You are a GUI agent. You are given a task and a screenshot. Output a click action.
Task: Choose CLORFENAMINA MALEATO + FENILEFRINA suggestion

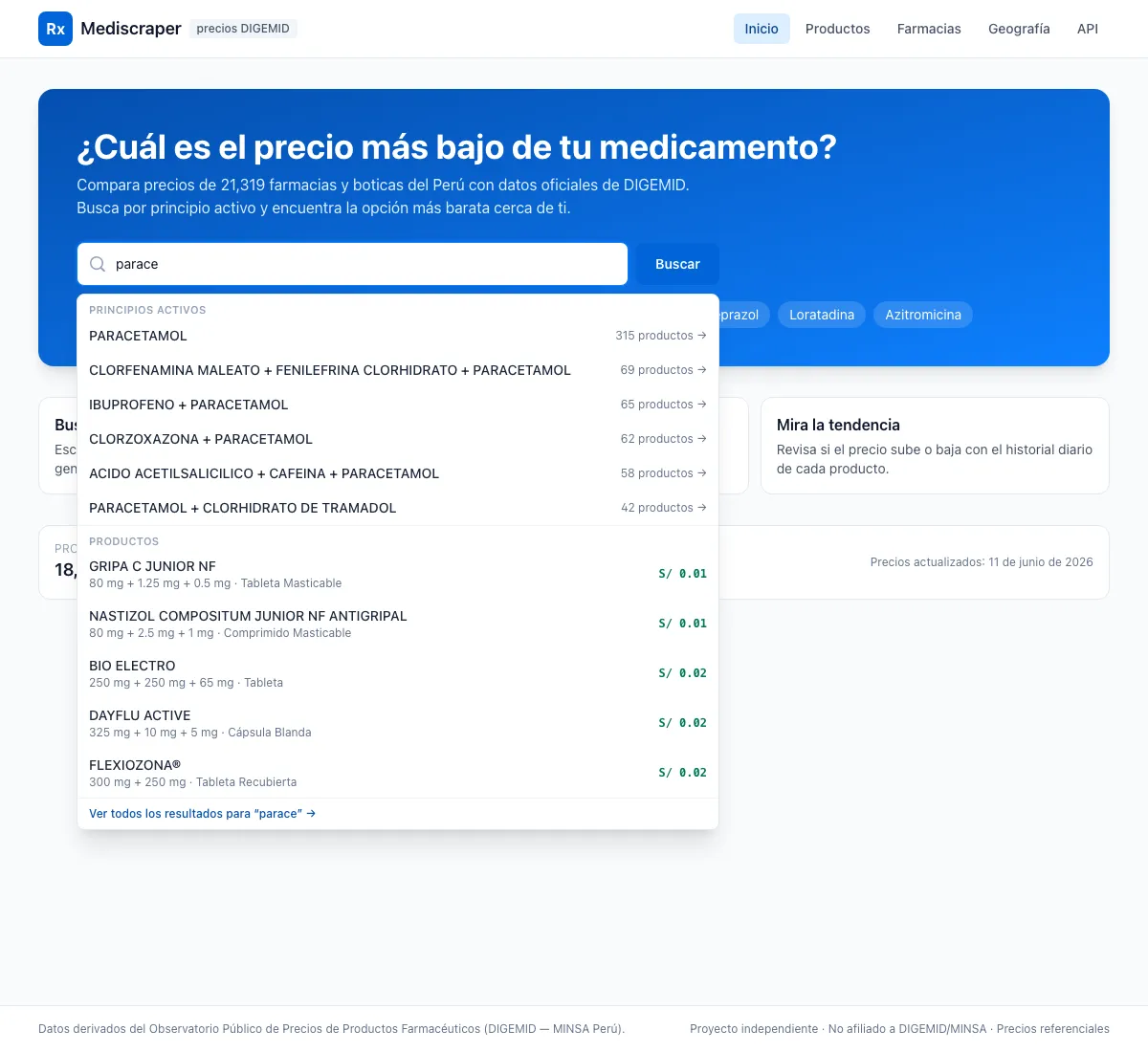[x=398, y=370]
